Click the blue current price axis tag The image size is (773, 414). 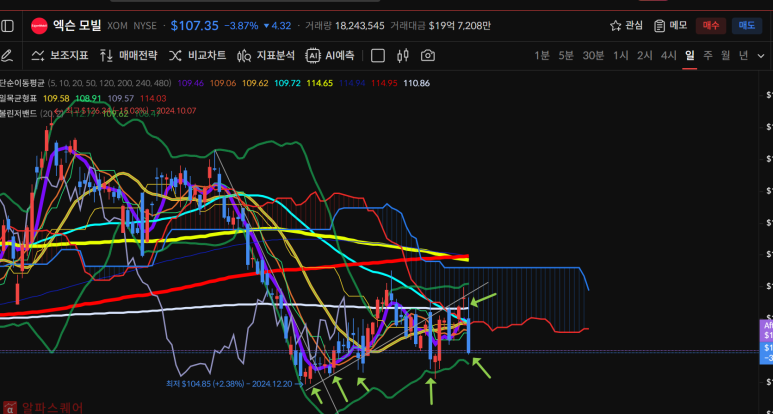(x=767, y=352)
